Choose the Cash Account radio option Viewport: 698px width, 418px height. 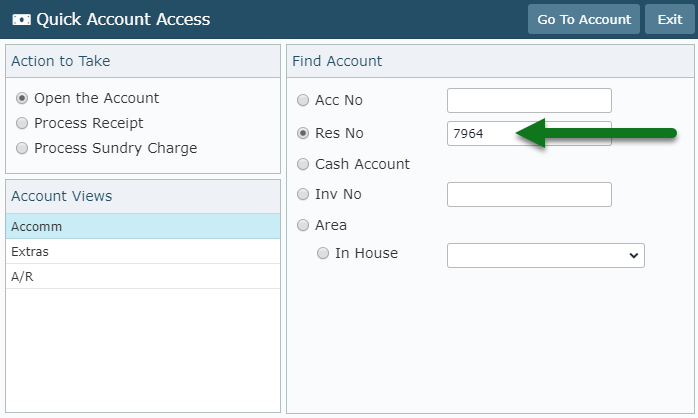pos(303,164)
